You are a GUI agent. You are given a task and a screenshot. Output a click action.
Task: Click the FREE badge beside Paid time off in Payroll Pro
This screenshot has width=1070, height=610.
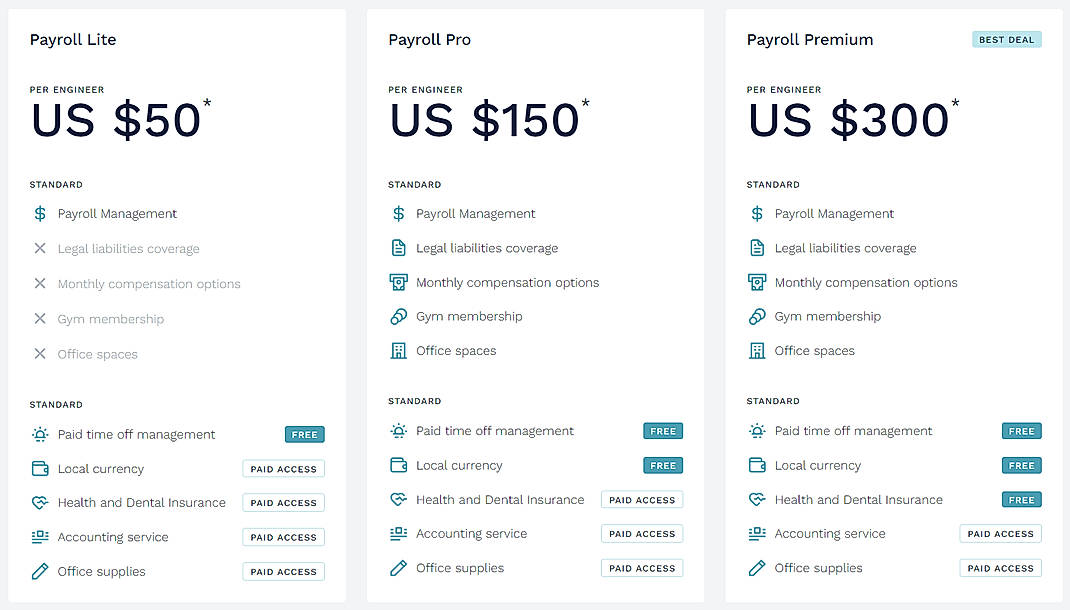pyautogui.click(x=663, y=430)
